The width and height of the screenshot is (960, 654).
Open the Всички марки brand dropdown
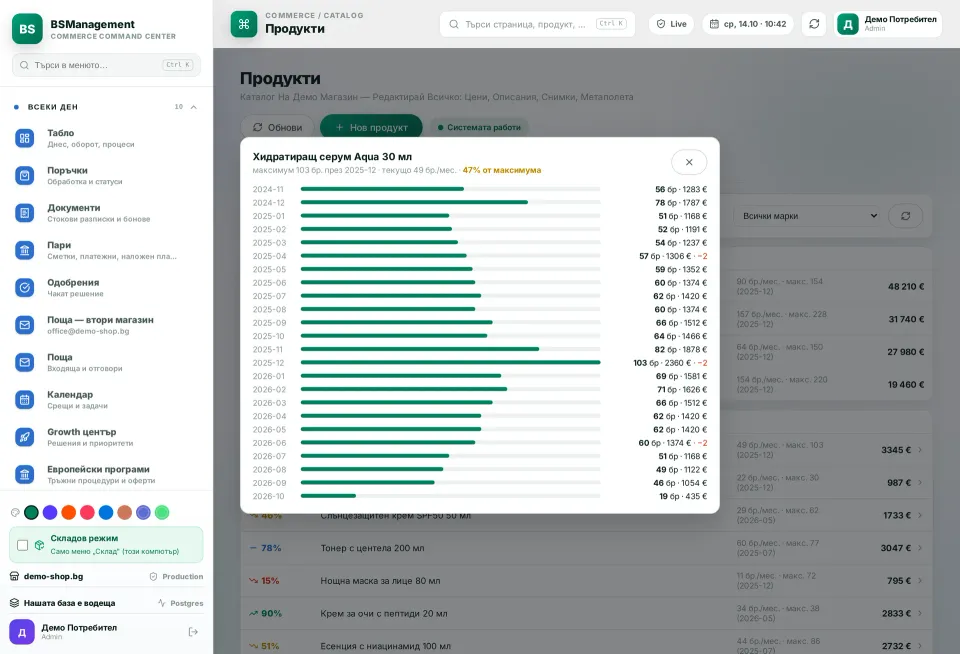(x=808, y=216)
